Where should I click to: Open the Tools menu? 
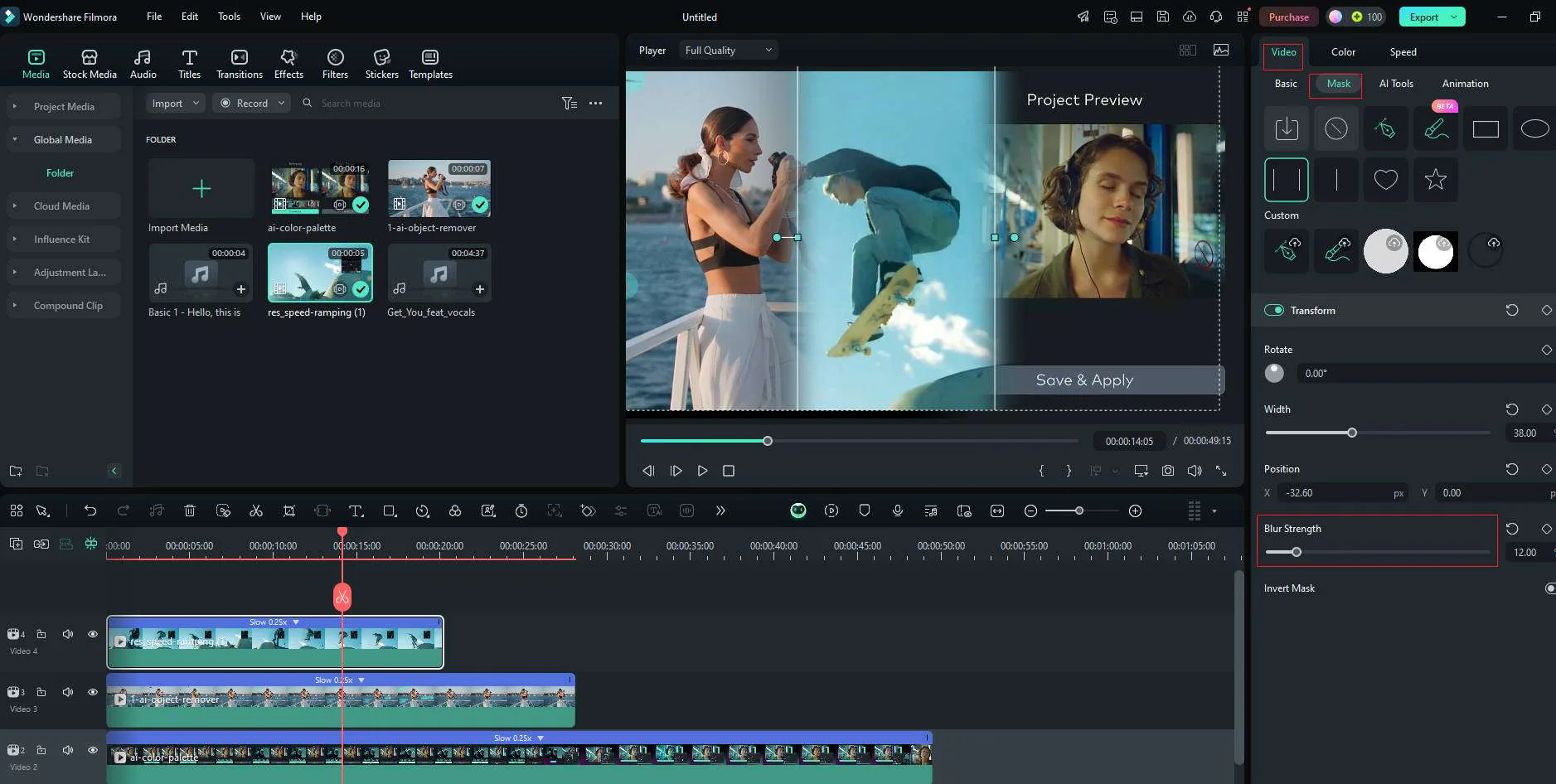click(229, 17)
